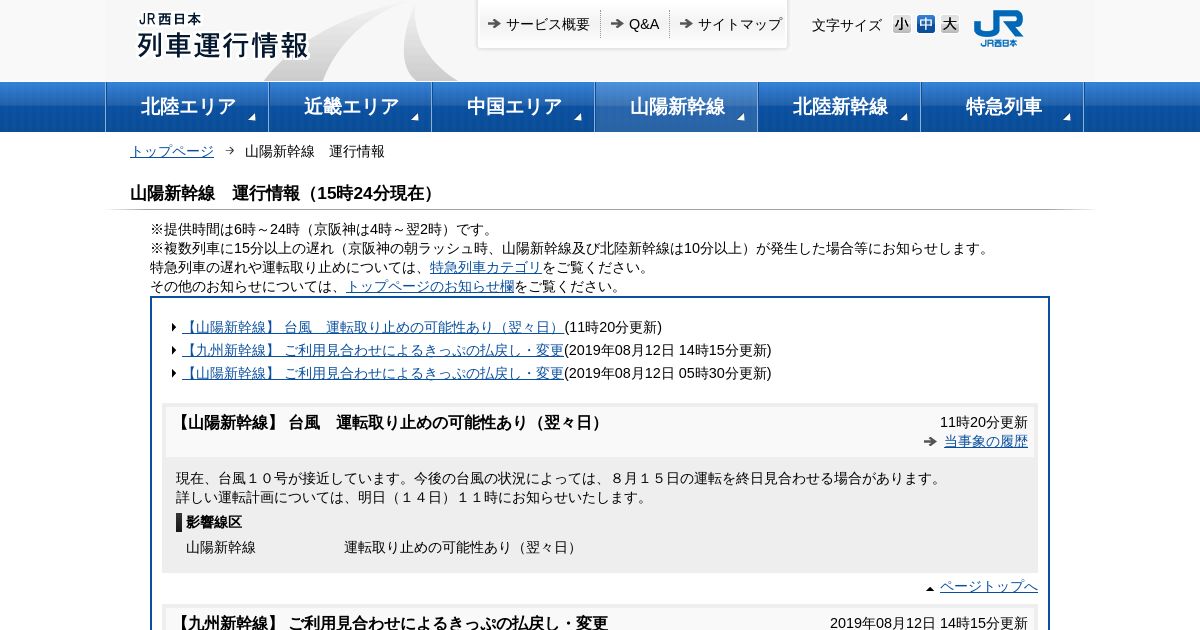1200x630 pixels.
Task: Set font size to 中
Action: (926, 24)
